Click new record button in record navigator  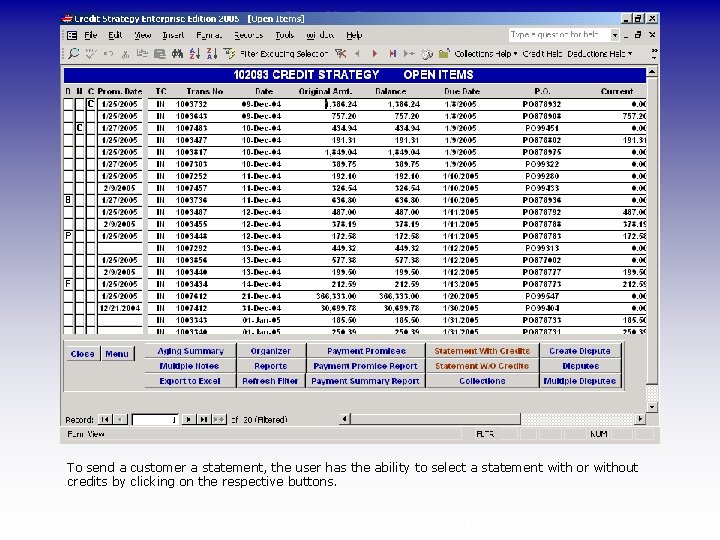[x=219, y=419]
